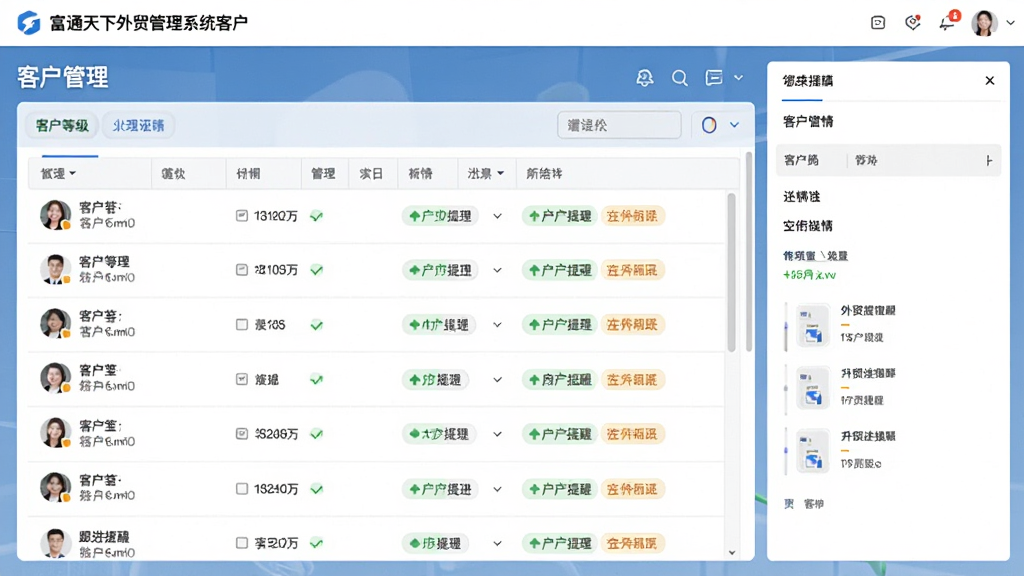Switch to the tab right of 客户等级
1024x576 pixels.
tap(138, 125)
